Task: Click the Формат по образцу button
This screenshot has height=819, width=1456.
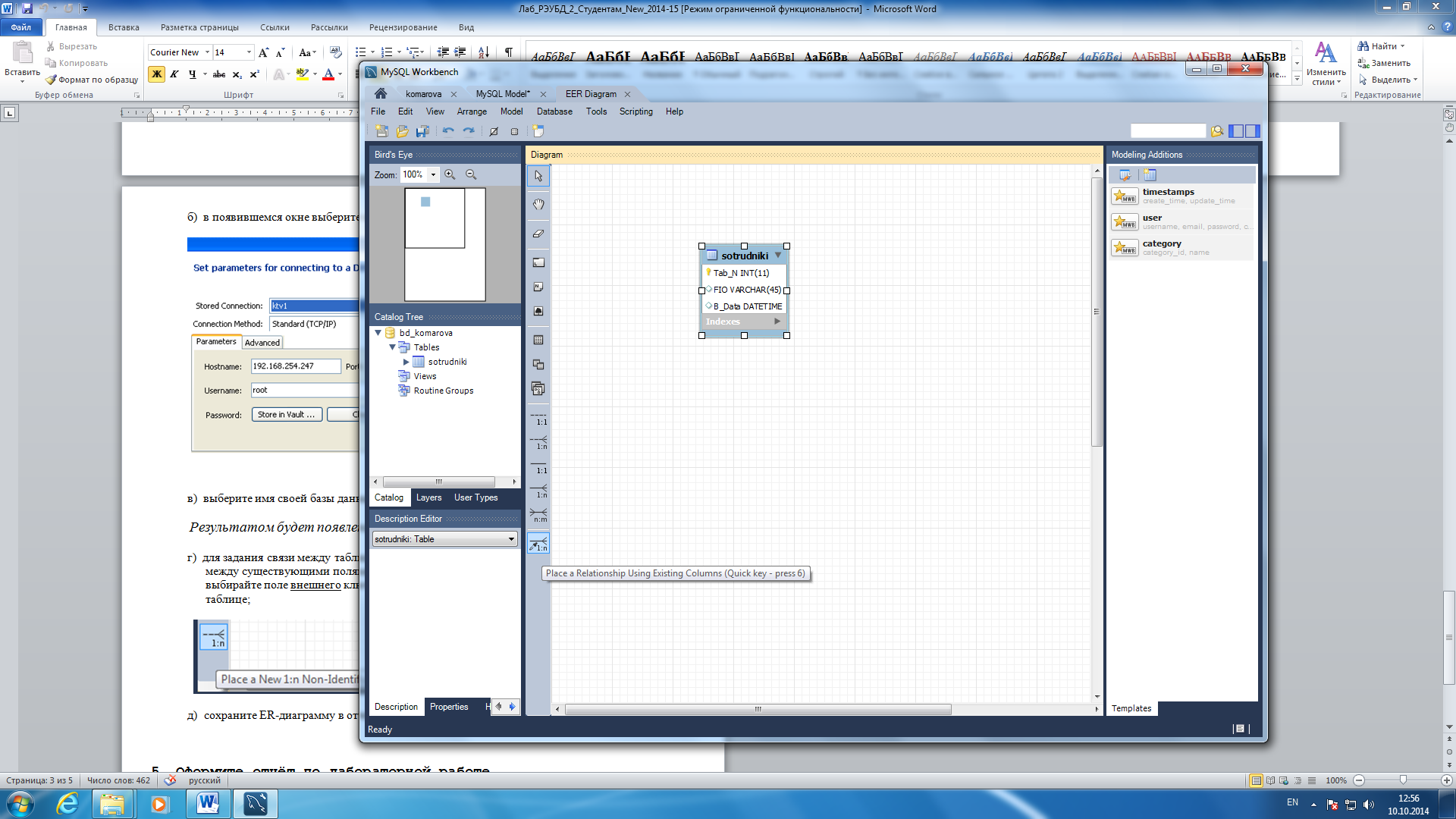Action: point(92,80)
